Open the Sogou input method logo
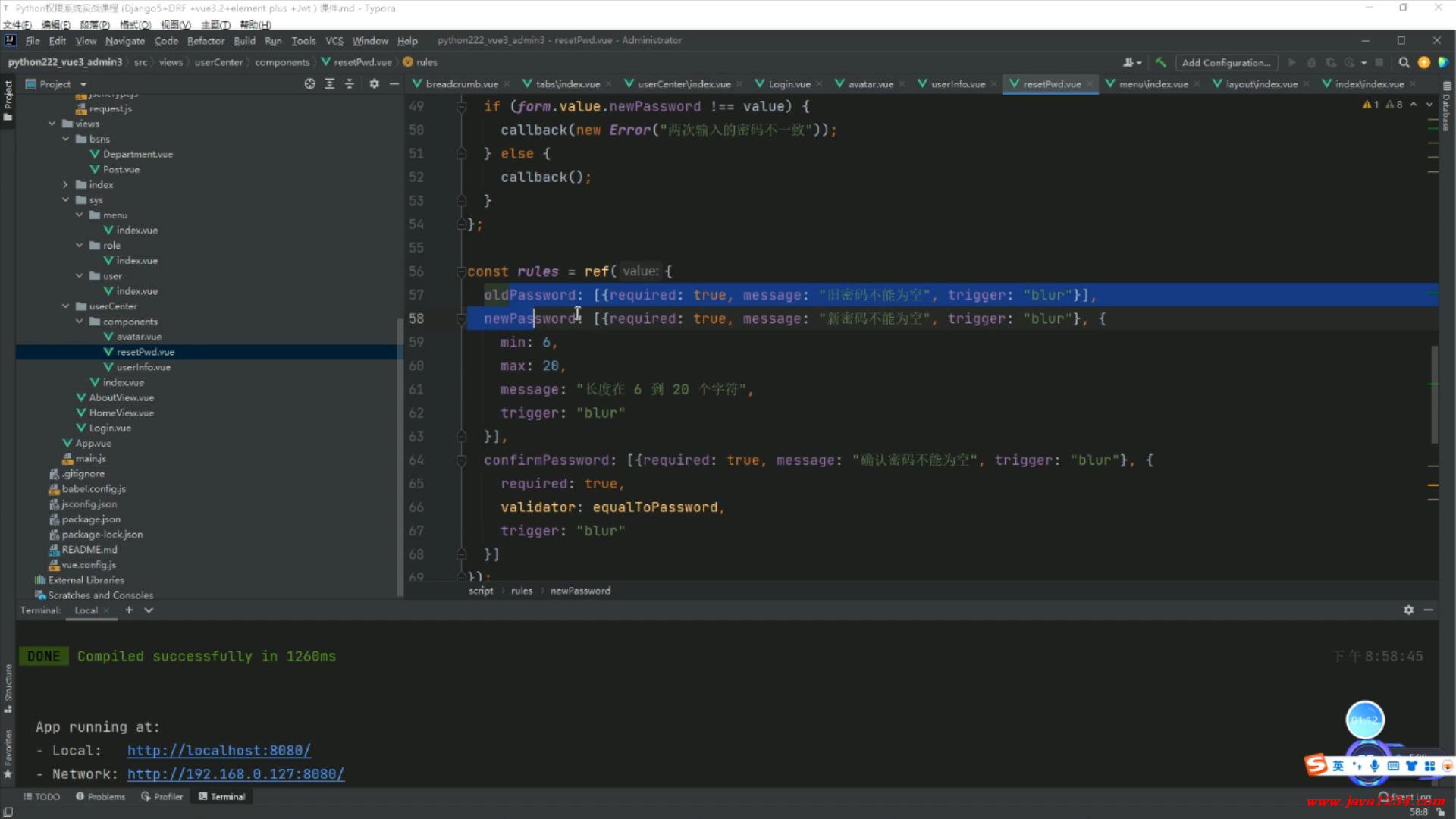 pyautogui.click(x=1316, y=764)
